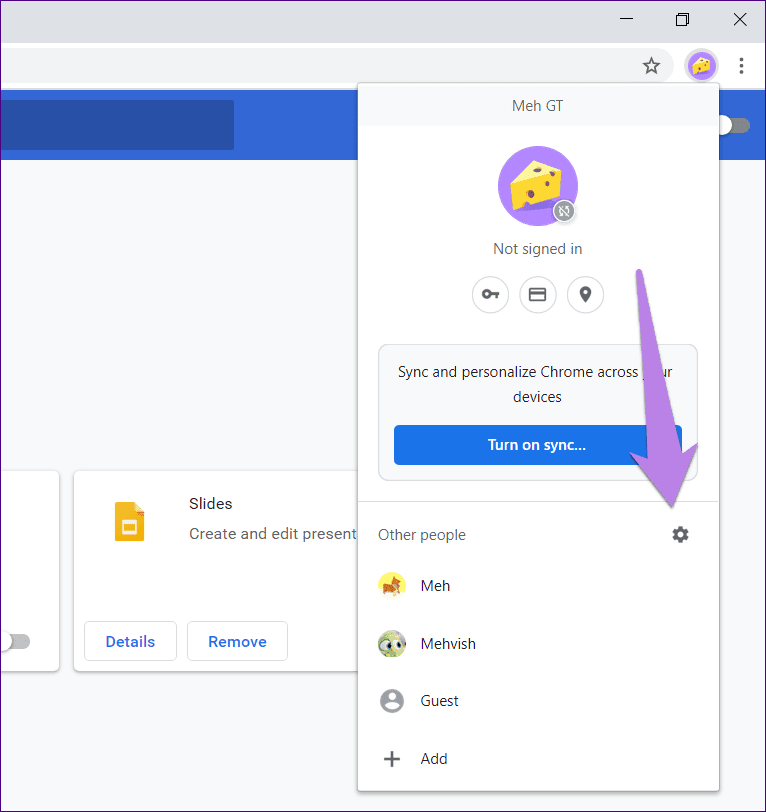Click the large cheese profile picture
The image size is (766, 812).
538,186
